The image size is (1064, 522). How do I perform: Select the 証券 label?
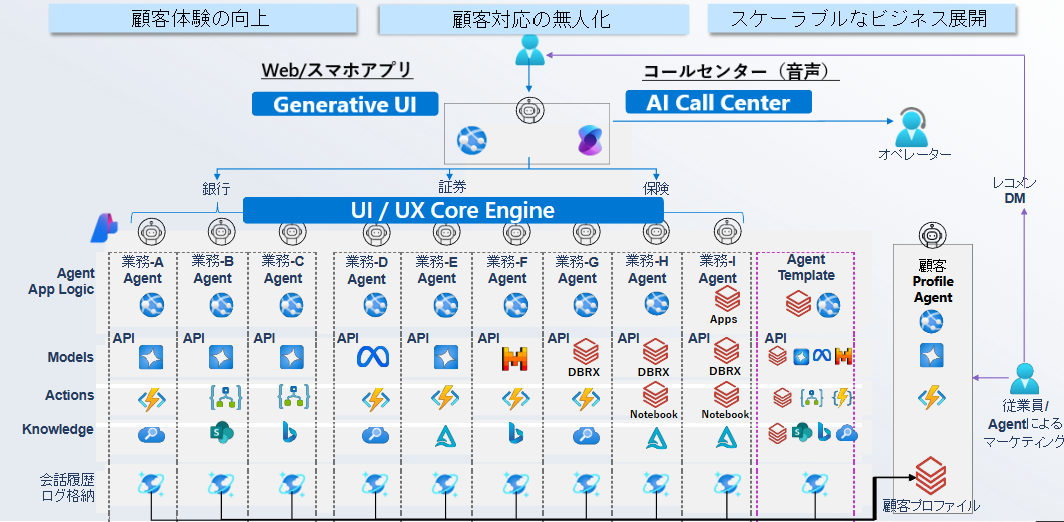452,187
